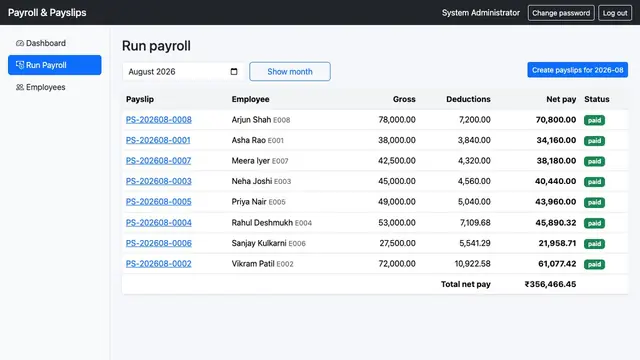The image size is (640, 360).
Task: Click the Run Payroll cash icon
Action: point(20,65)
